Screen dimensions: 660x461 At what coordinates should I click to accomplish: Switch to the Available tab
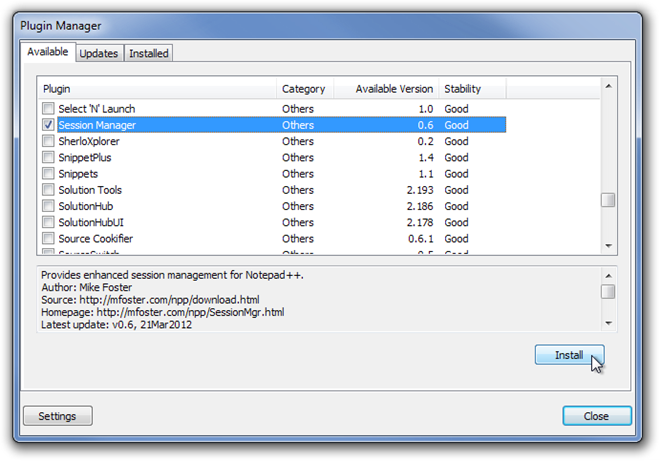tap(48, 52)
